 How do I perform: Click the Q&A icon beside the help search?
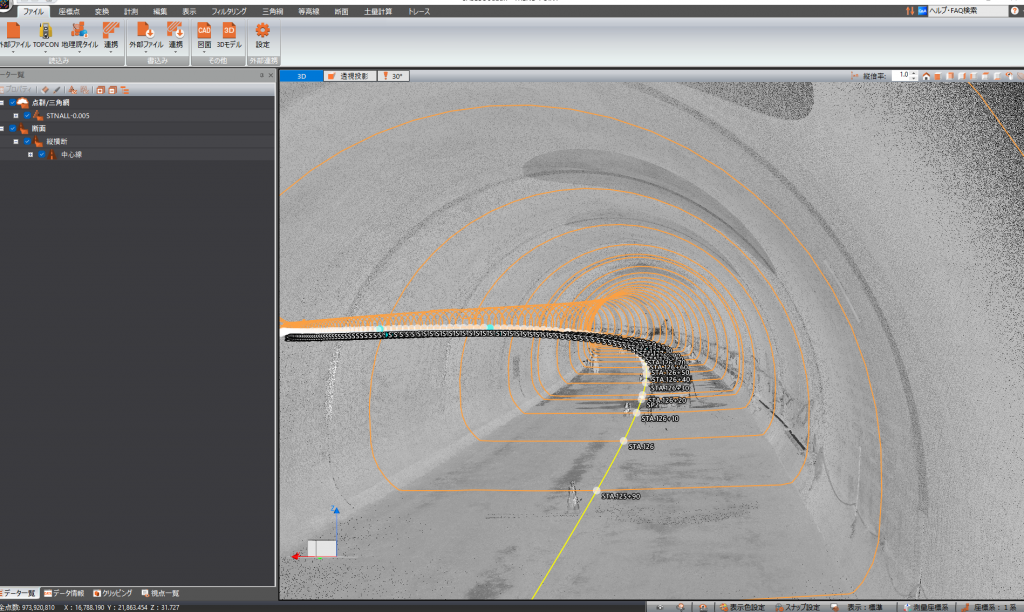922,11
